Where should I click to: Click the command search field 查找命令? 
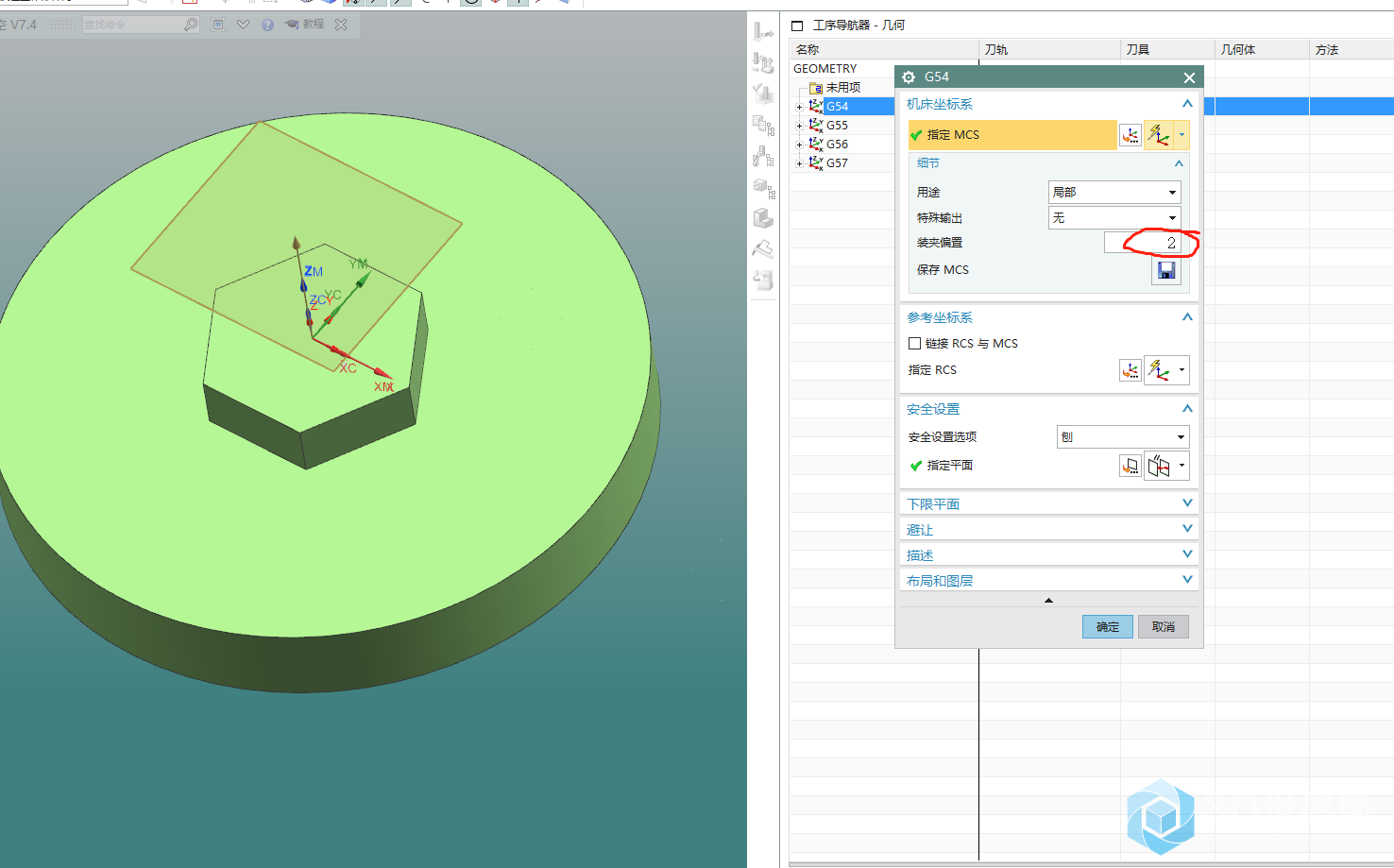(x=132, y=25)
